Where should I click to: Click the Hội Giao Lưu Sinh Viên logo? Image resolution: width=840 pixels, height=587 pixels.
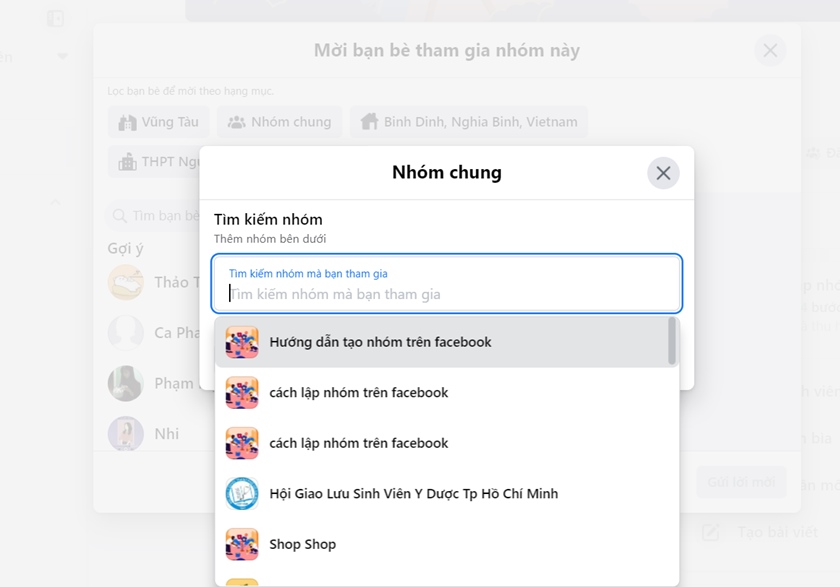(x=242, y=494)
